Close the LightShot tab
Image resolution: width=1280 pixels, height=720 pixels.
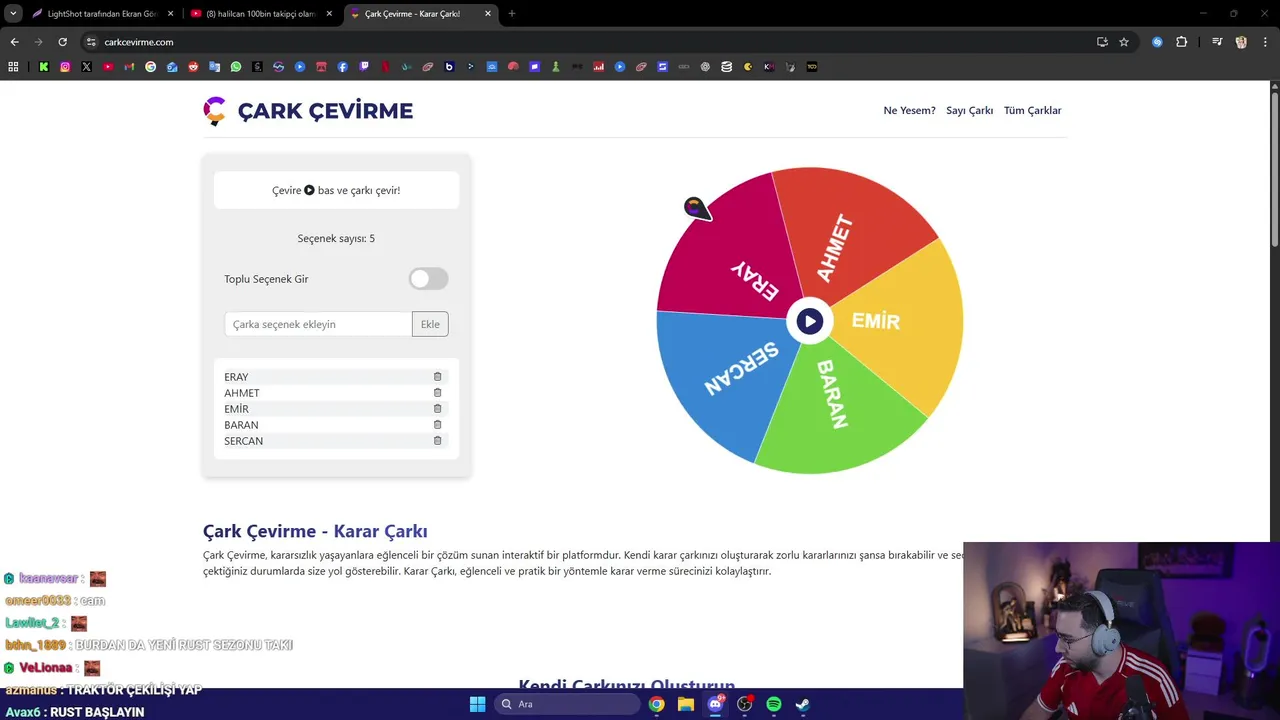click(170, 14)
